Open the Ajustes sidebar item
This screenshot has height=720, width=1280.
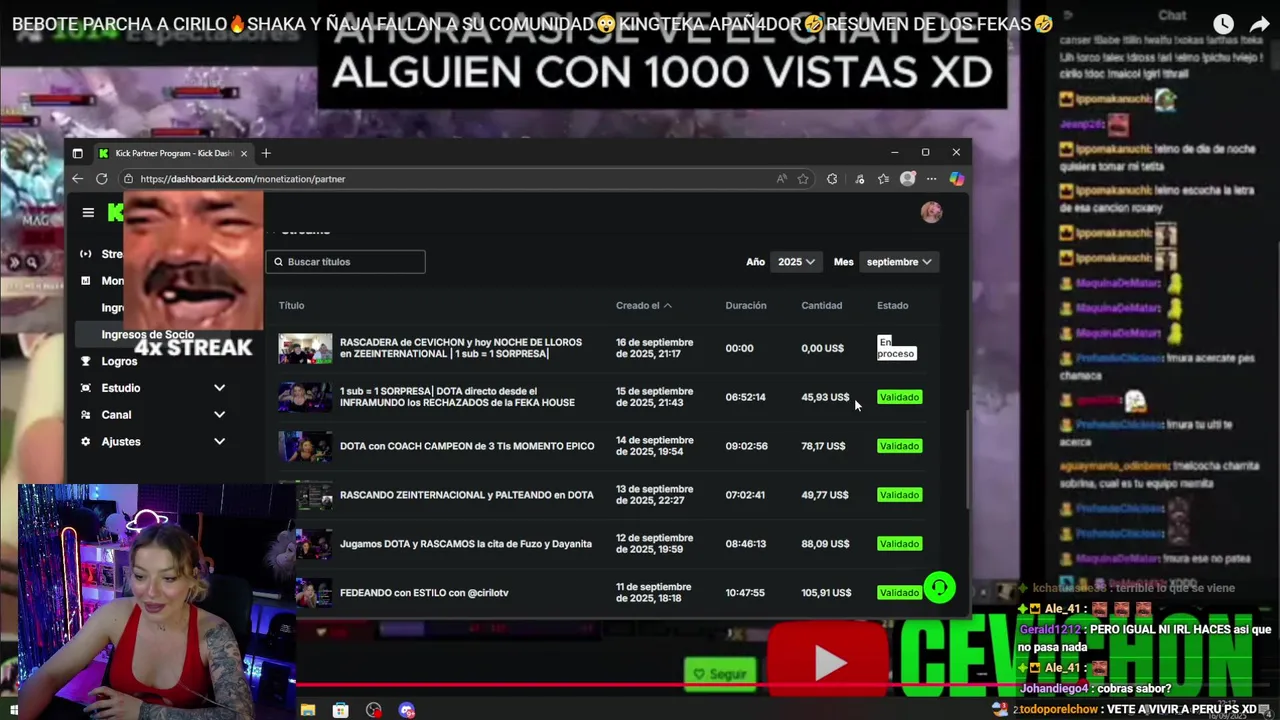tap(121, 441)
